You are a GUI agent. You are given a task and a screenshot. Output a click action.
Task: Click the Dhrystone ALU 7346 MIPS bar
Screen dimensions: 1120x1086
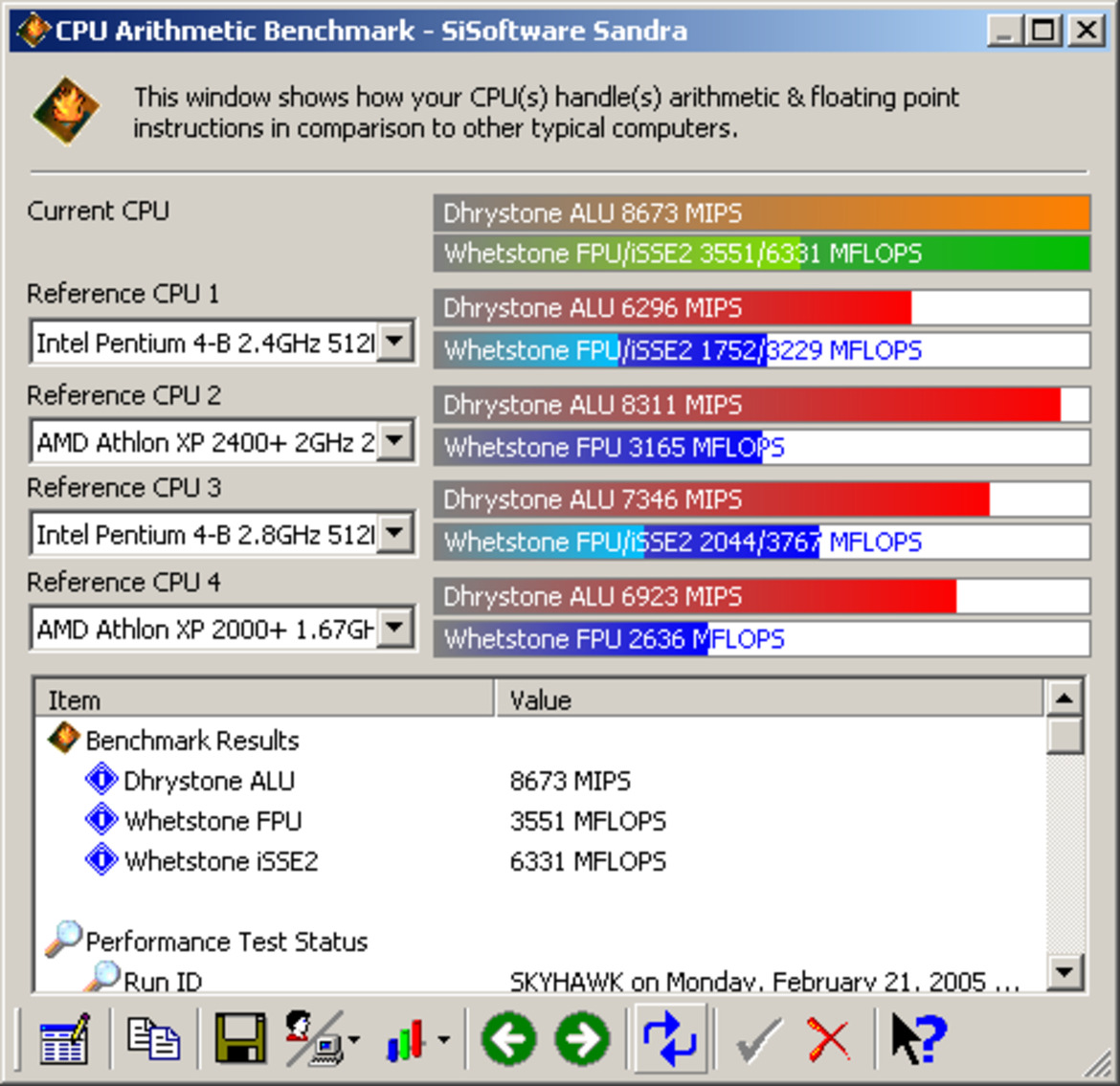(x=761, y=499)
